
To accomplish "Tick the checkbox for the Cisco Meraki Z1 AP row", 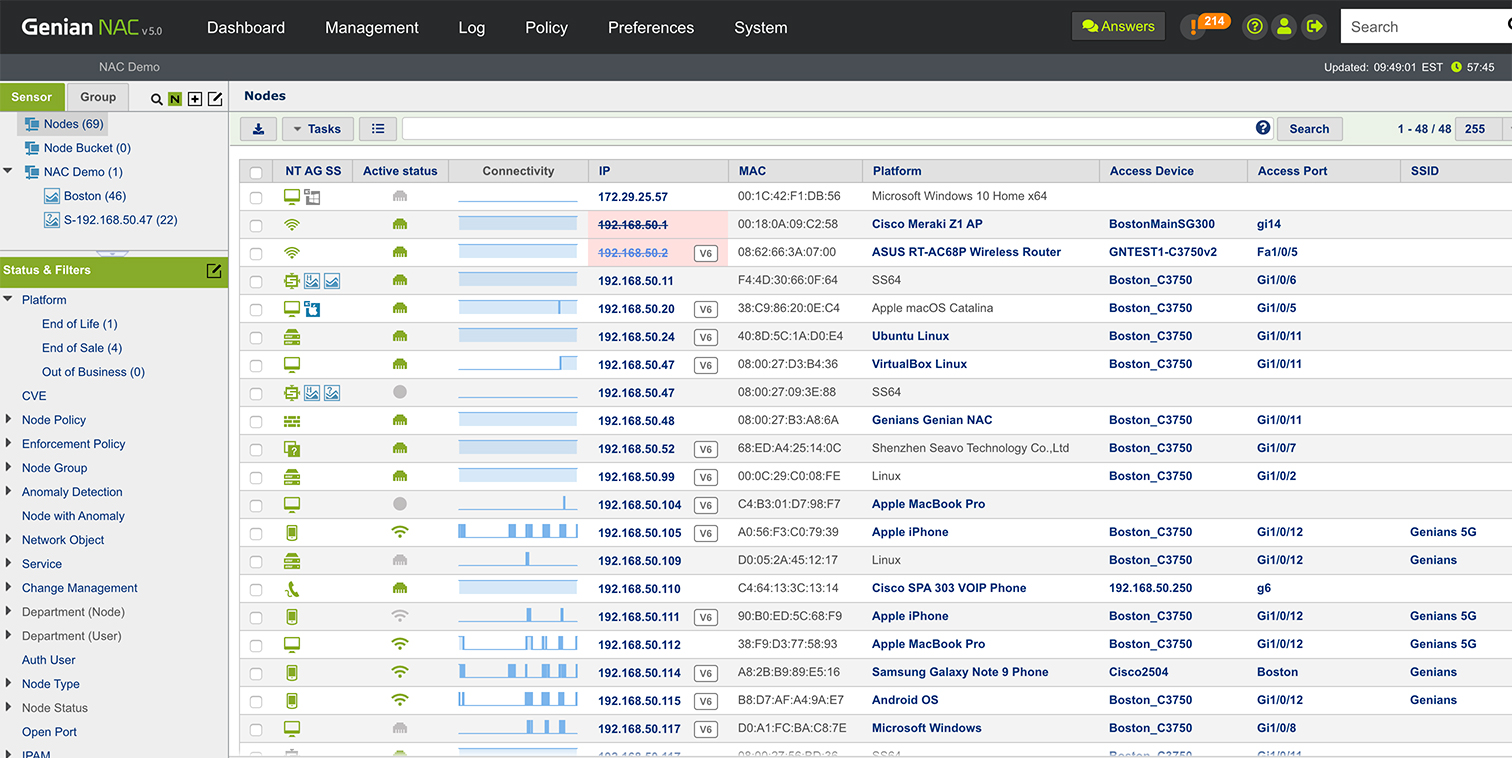I will tap(256, 224).
